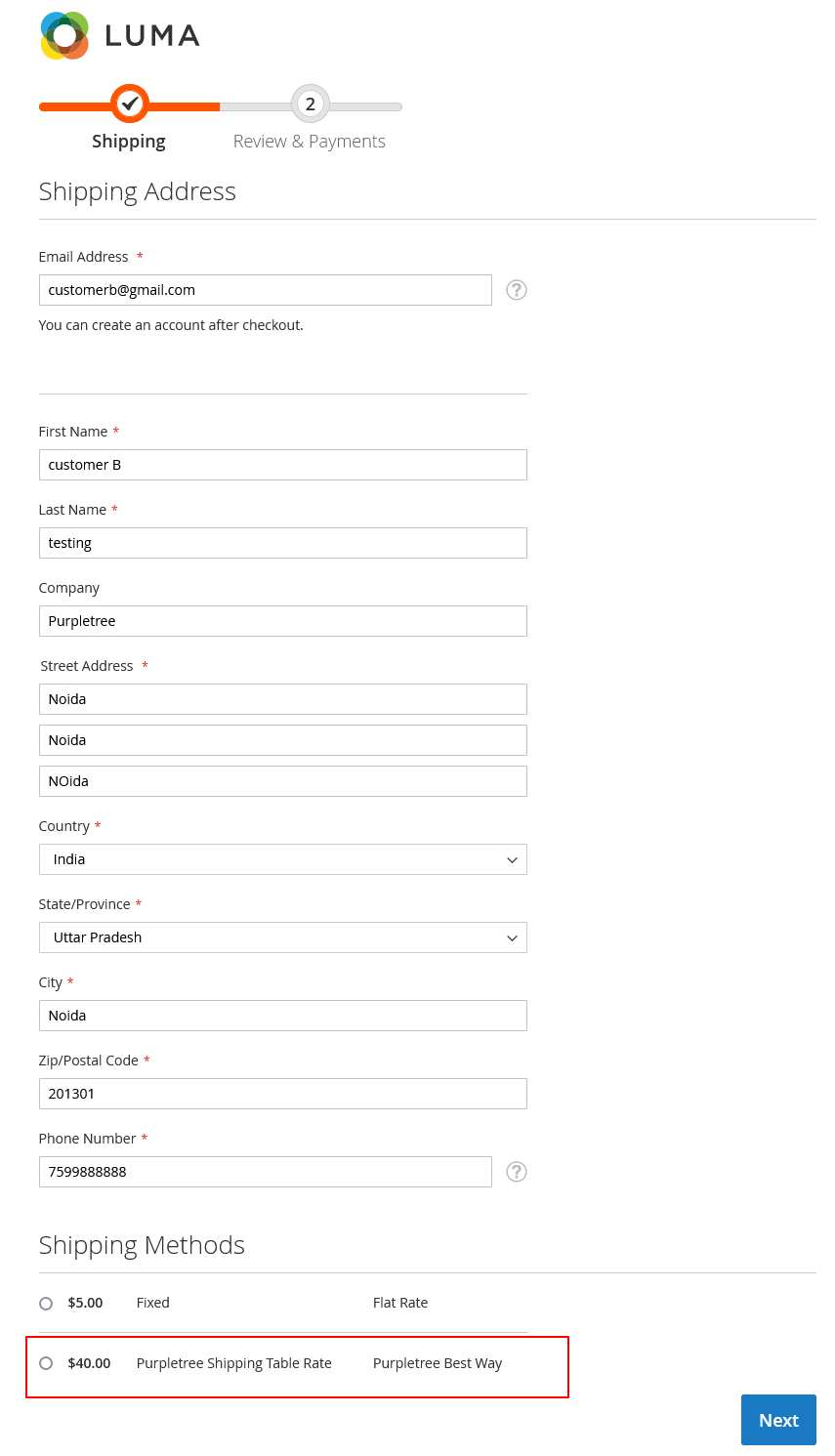The height and width of the screenshot is (1456, 835).
Task: Click into the First Name field
Action: tap(283, 465)
